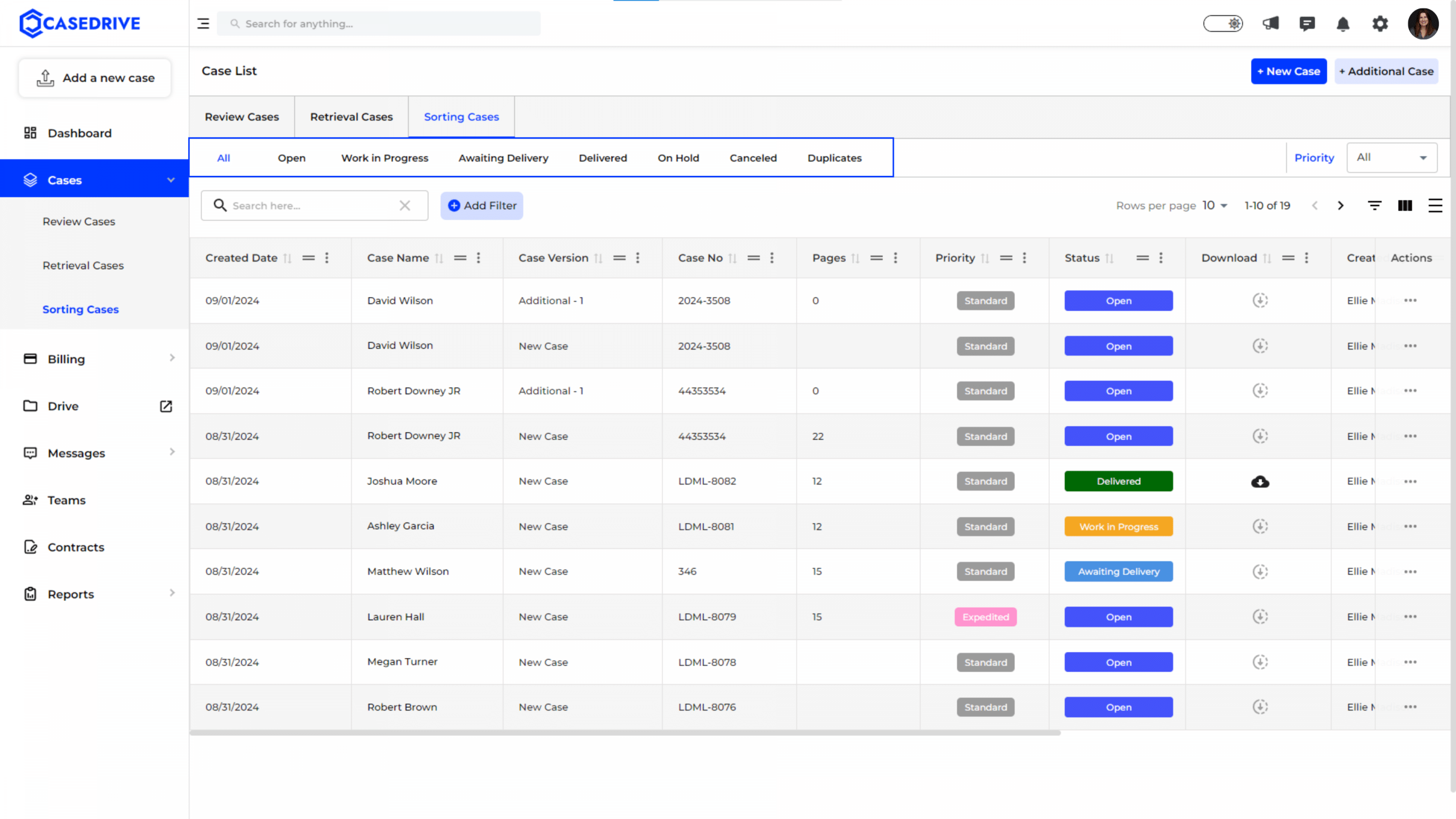Screen dimensions: 1456x819
Task: Filter by On Hold tab
Action: [677, 158]
